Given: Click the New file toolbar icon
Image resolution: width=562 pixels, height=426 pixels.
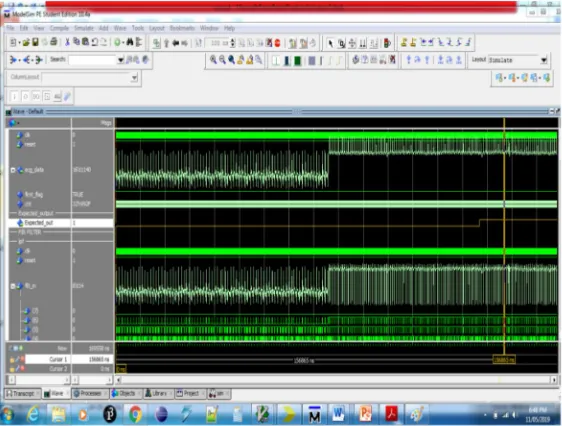Looking at the screenshot, I should [x=13, y=42].
